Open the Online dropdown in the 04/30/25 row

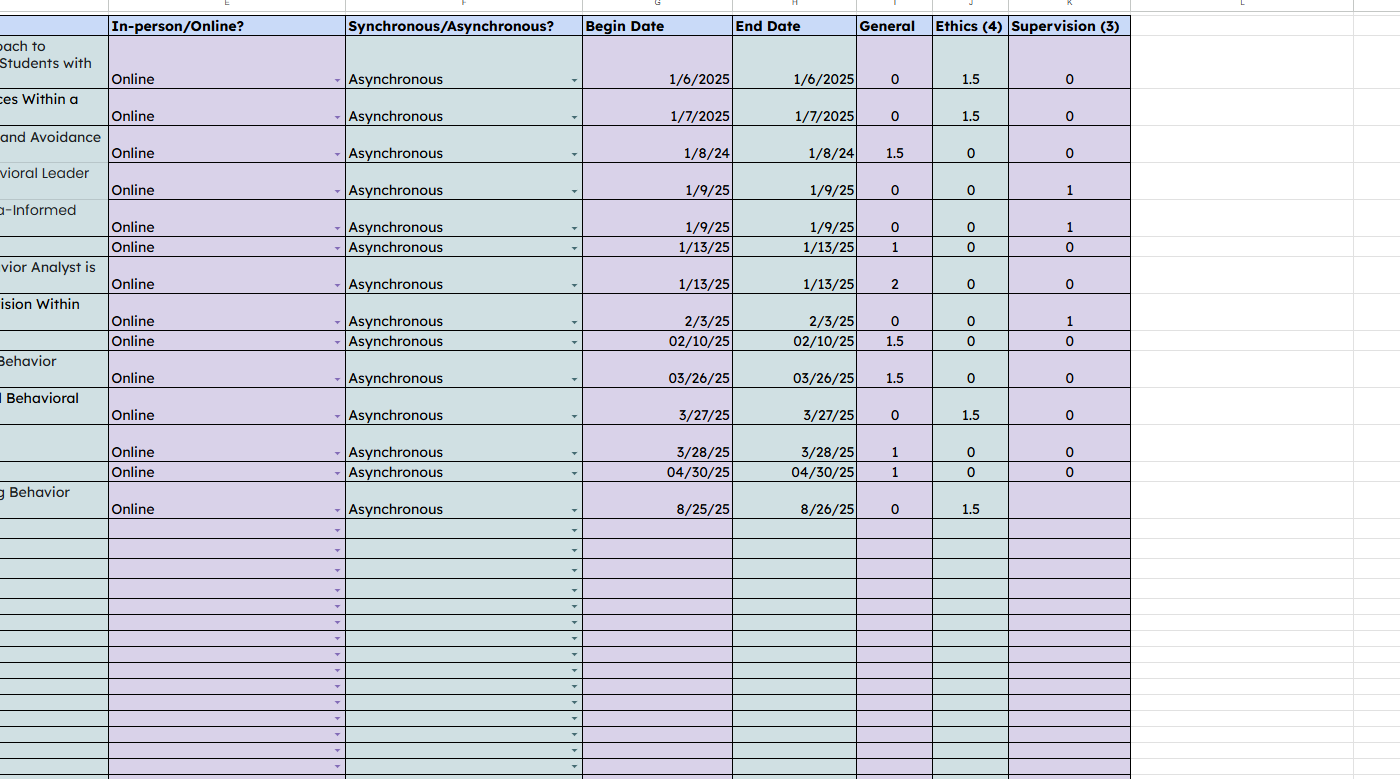(337, 473)
